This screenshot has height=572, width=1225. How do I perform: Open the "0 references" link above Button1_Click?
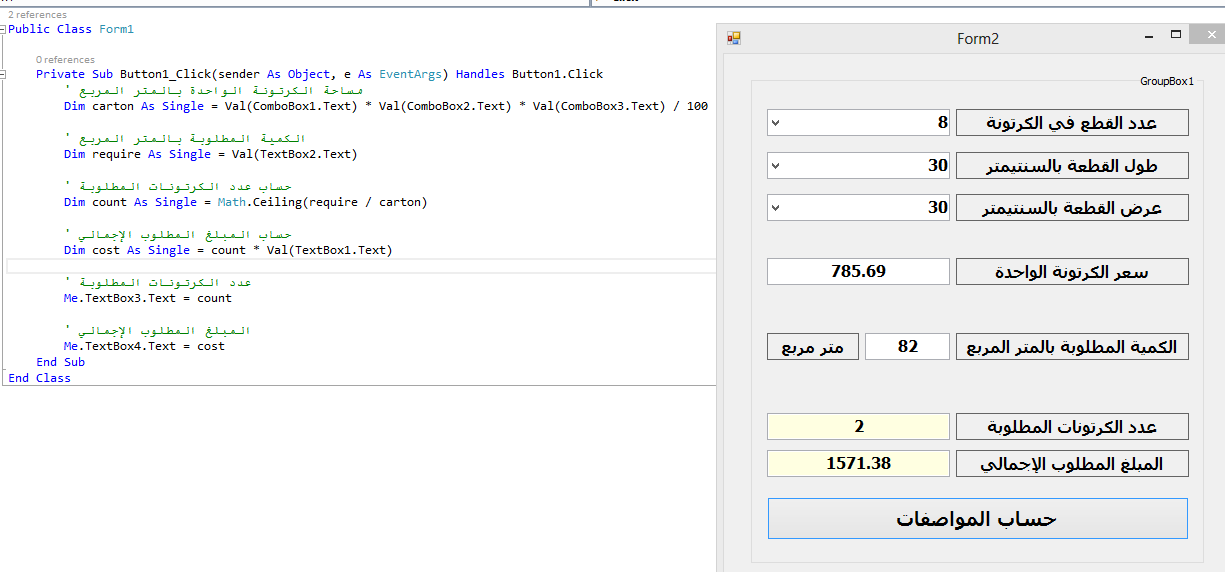65,60
